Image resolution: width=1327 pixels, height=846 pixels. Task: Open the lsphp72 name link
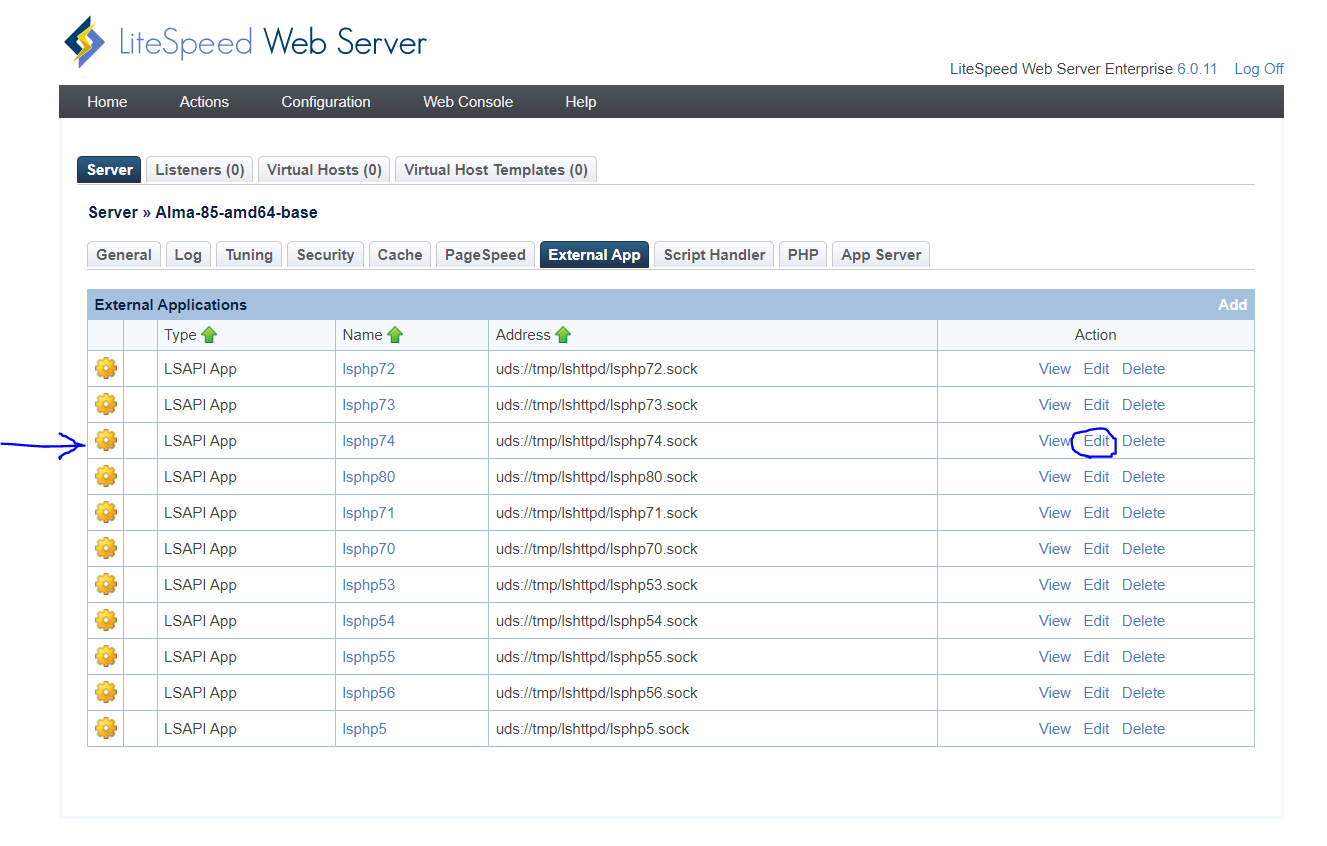click(x=369, y=369)
